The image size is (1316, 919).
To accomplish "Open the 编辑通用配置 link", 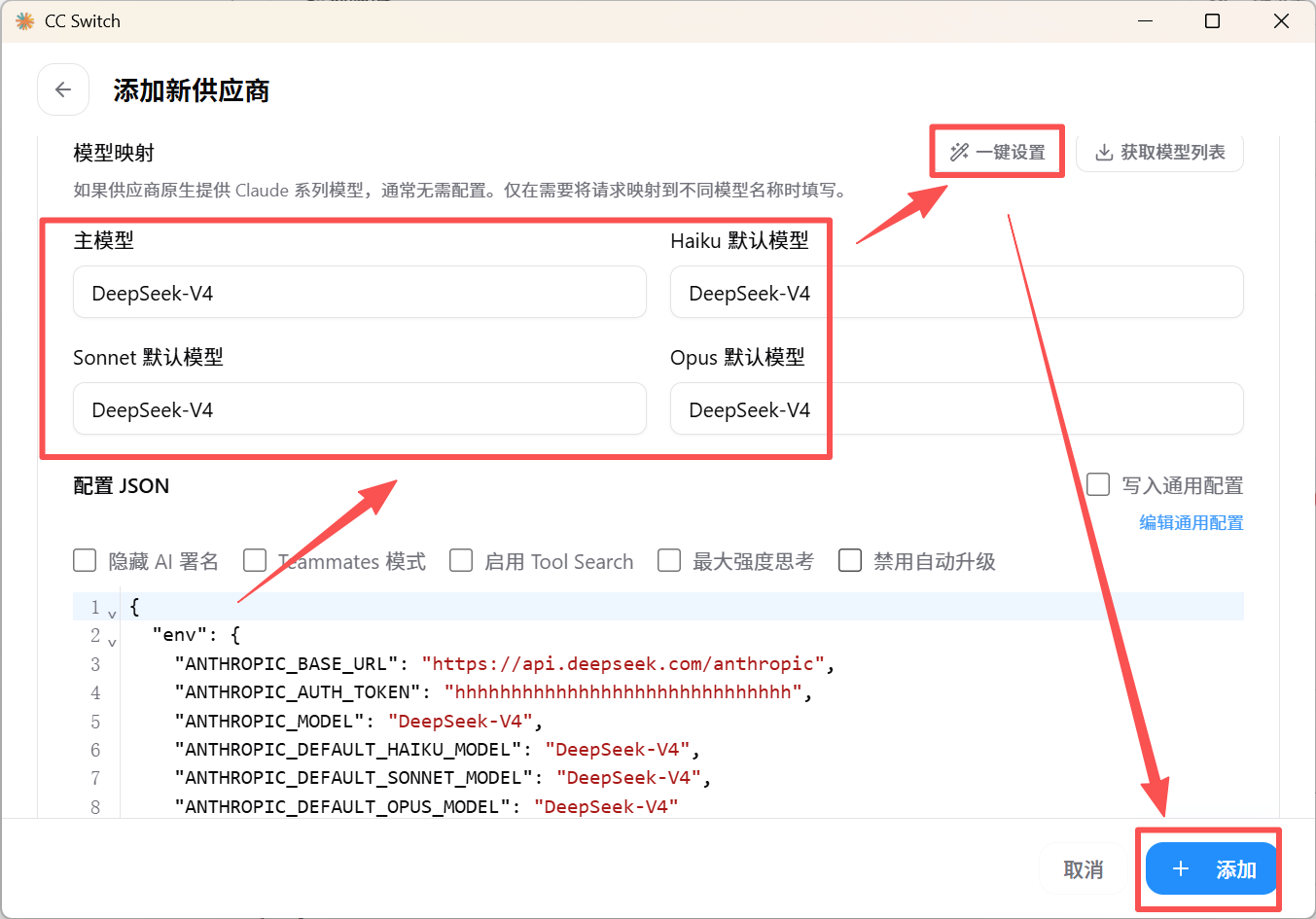I will (1192, 523).
